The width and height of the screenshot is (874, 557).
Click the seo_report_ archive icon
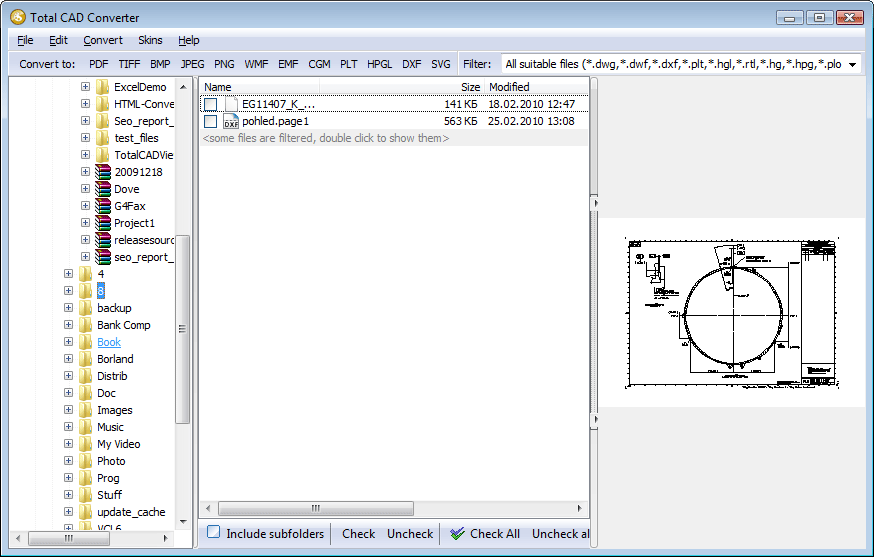103,257
